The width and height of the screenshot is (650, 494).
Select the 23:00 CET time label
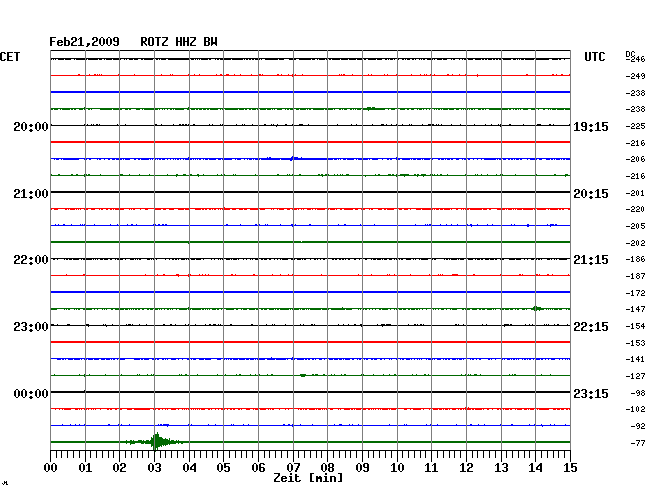point(31,327)
